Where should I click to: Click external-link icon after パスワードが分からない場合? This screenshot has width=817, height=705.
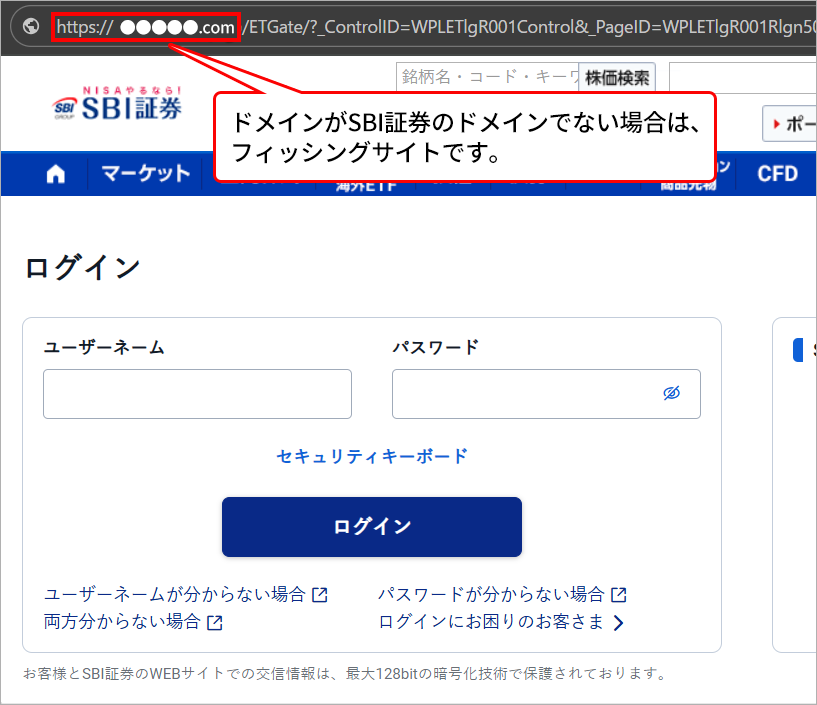coord(619,595)
